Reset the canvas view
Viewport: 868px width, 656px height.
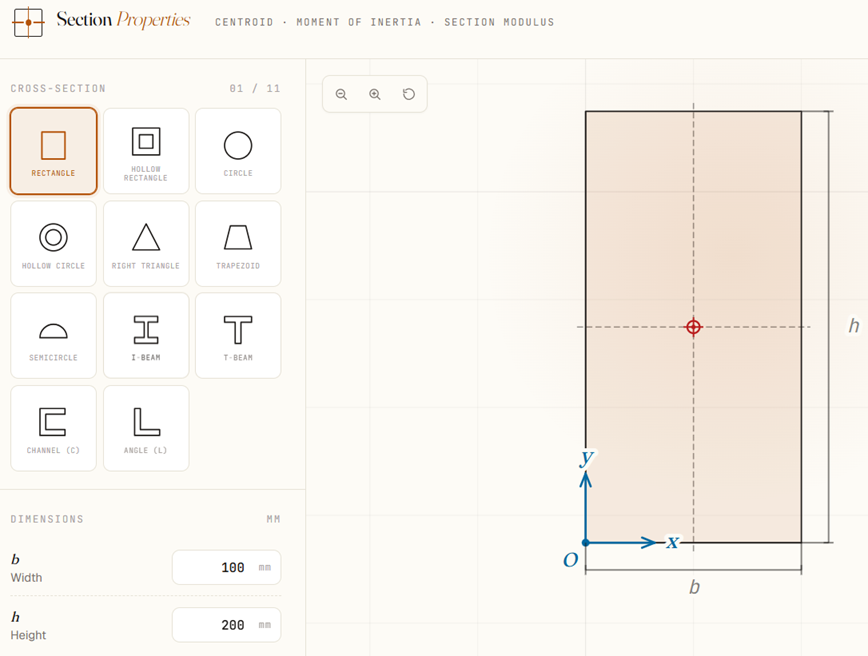point(409,94)
